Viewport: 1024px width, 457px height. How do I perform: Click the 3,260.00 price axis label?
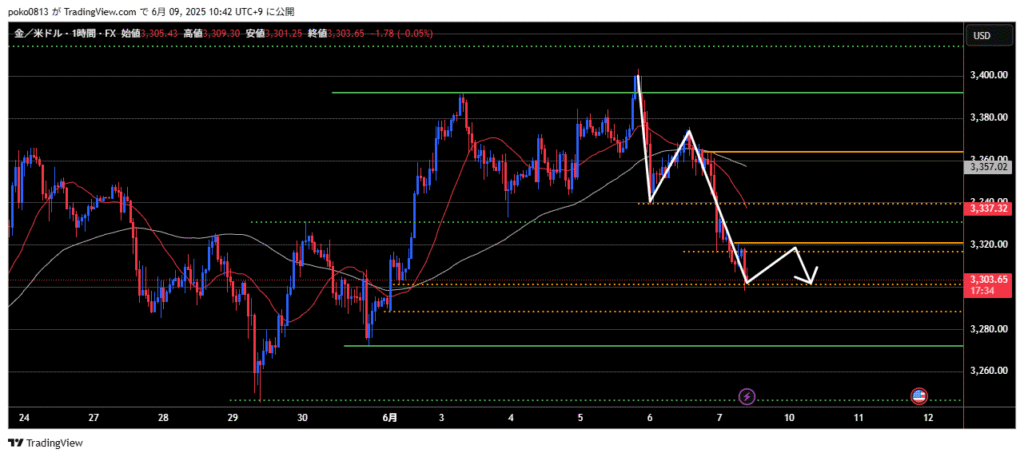[986, 371]
